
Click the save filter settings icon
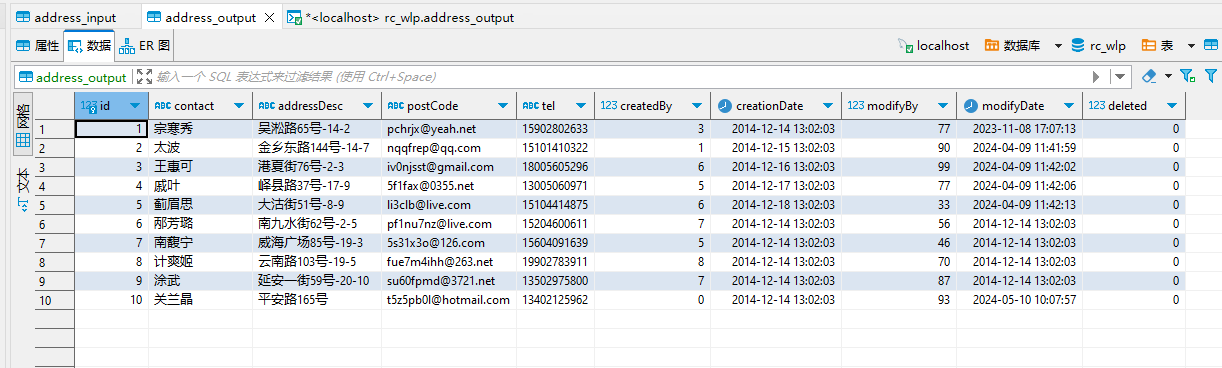(x=1188, y=76)
